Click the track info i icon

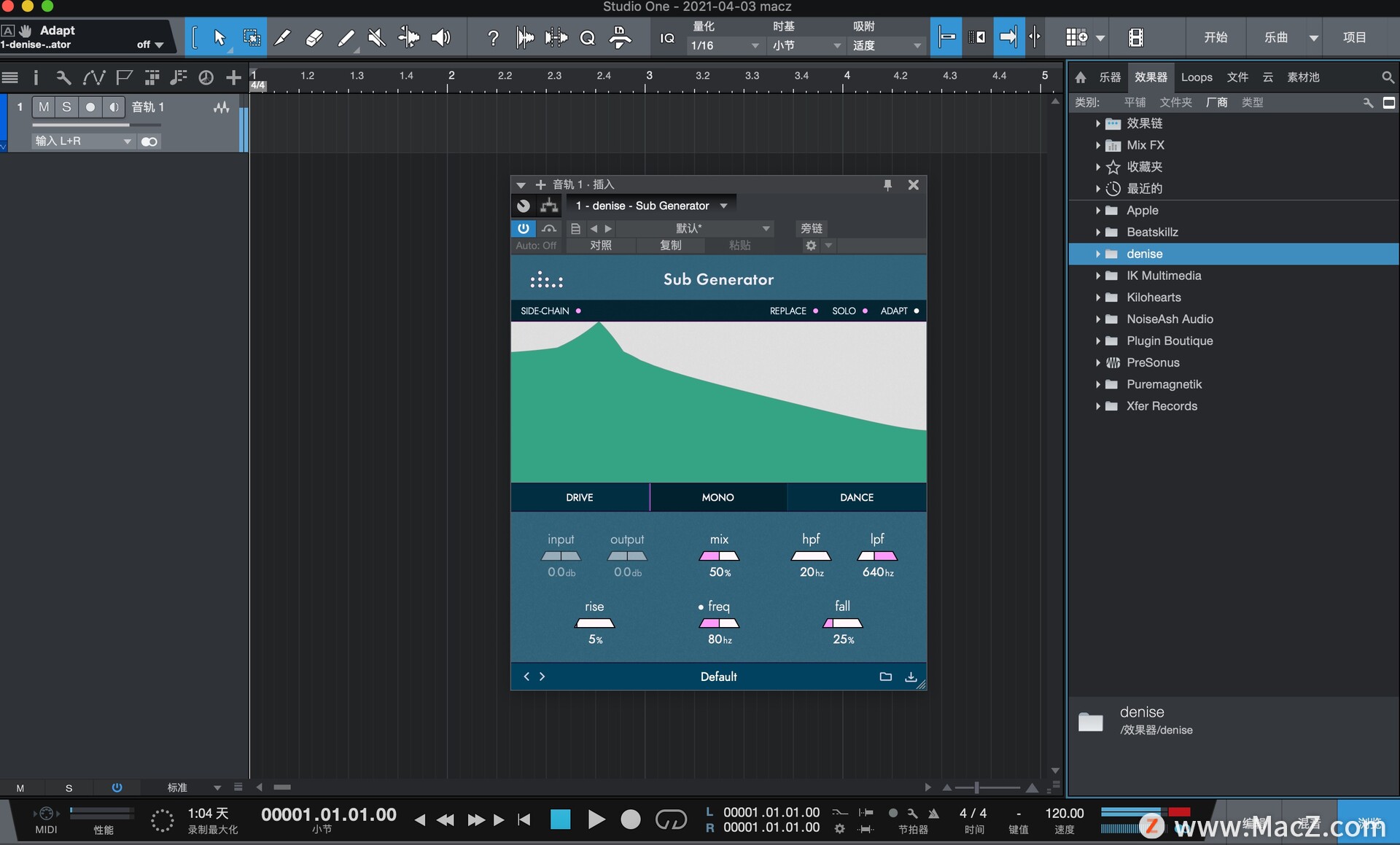point(36,77)
